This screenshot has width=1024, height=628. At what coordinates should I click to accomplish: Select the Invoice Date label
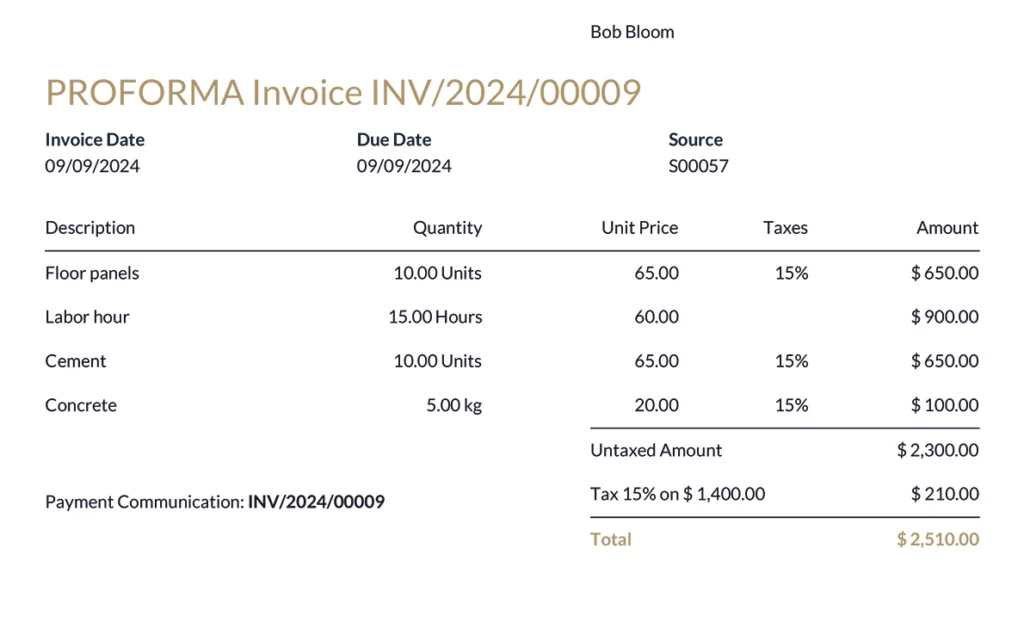pyautogui.click(x=95, y=140)
